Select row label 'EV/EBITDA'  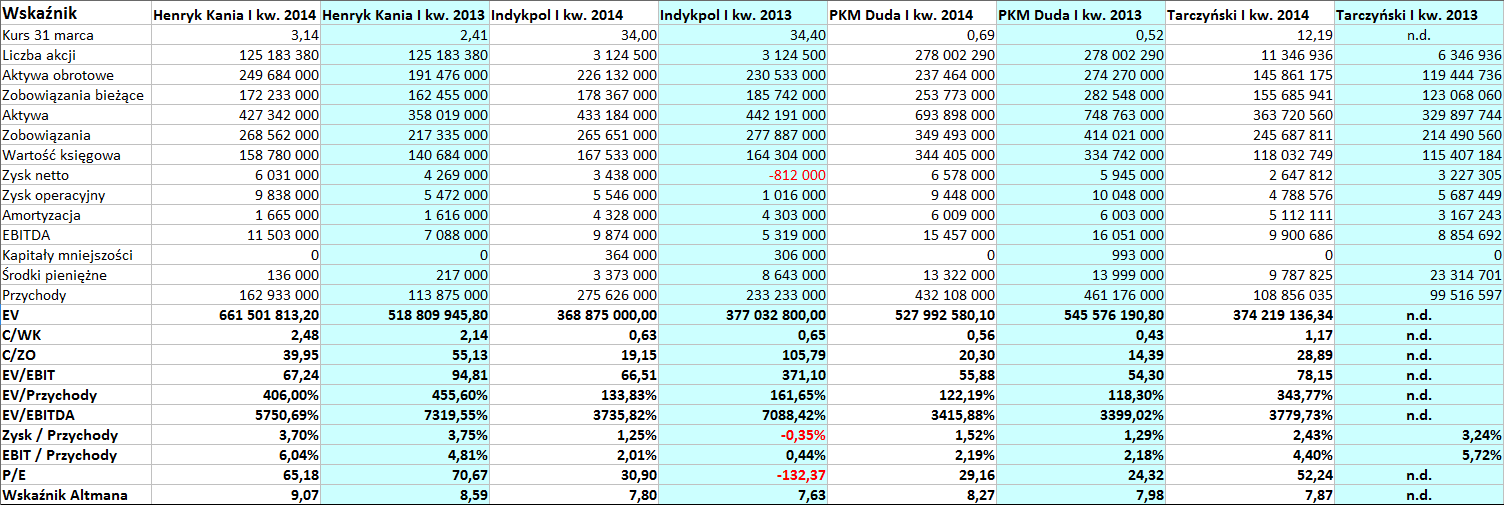[75, 415]
